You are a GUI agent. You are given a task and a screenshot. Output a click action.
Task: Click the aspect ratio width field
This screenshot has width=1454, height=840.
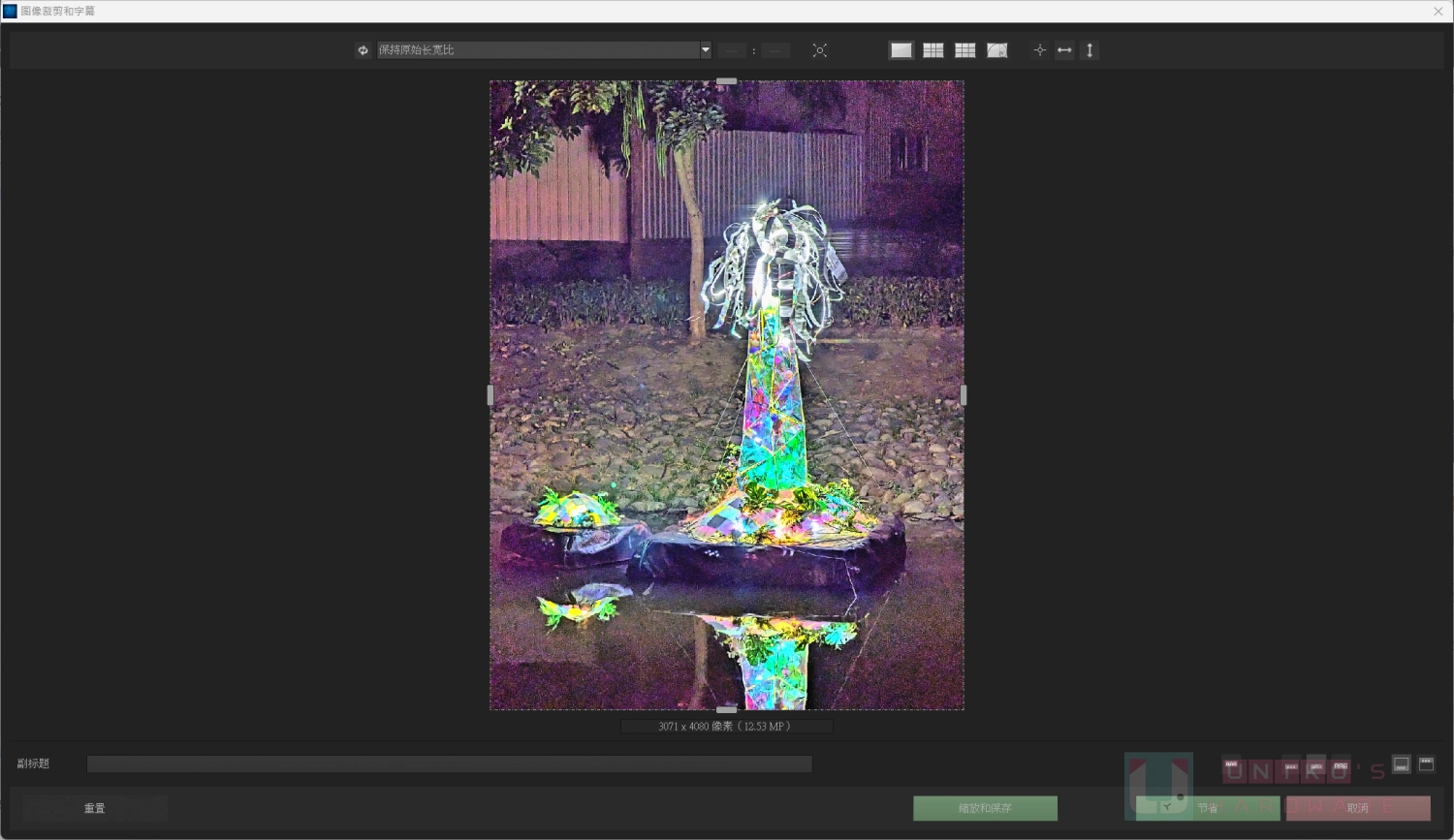coord(732,50)
